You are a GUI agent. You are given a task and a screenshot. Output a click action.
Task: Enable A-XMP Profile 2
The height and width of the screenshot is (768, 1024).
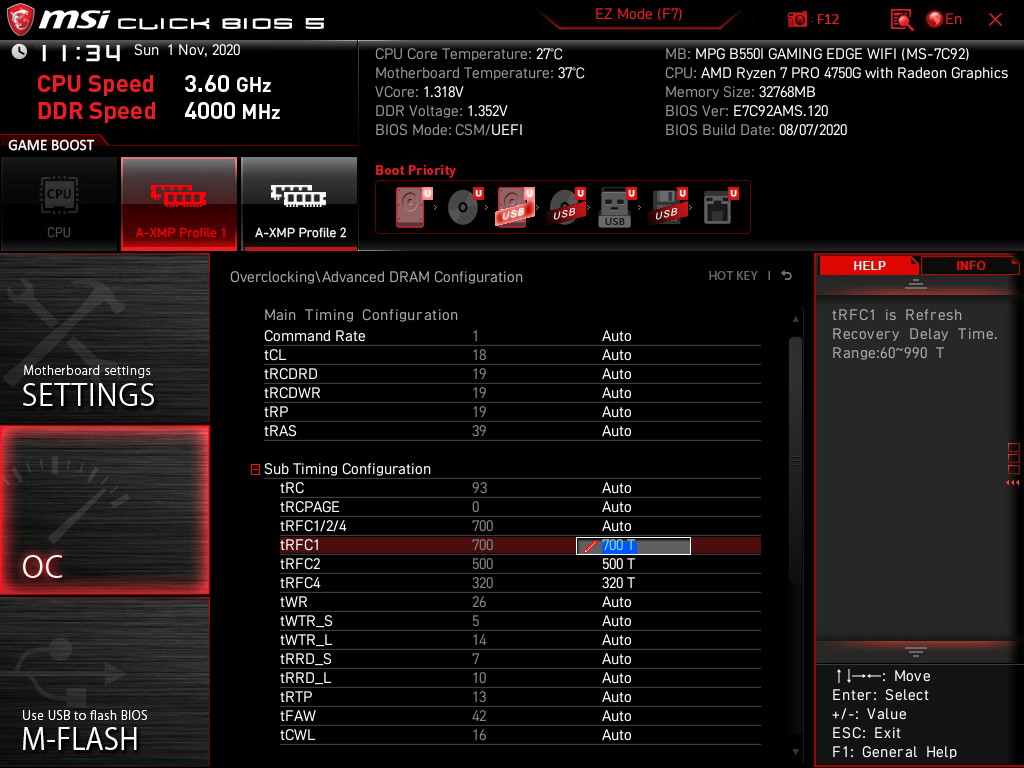tap(300, 203)
